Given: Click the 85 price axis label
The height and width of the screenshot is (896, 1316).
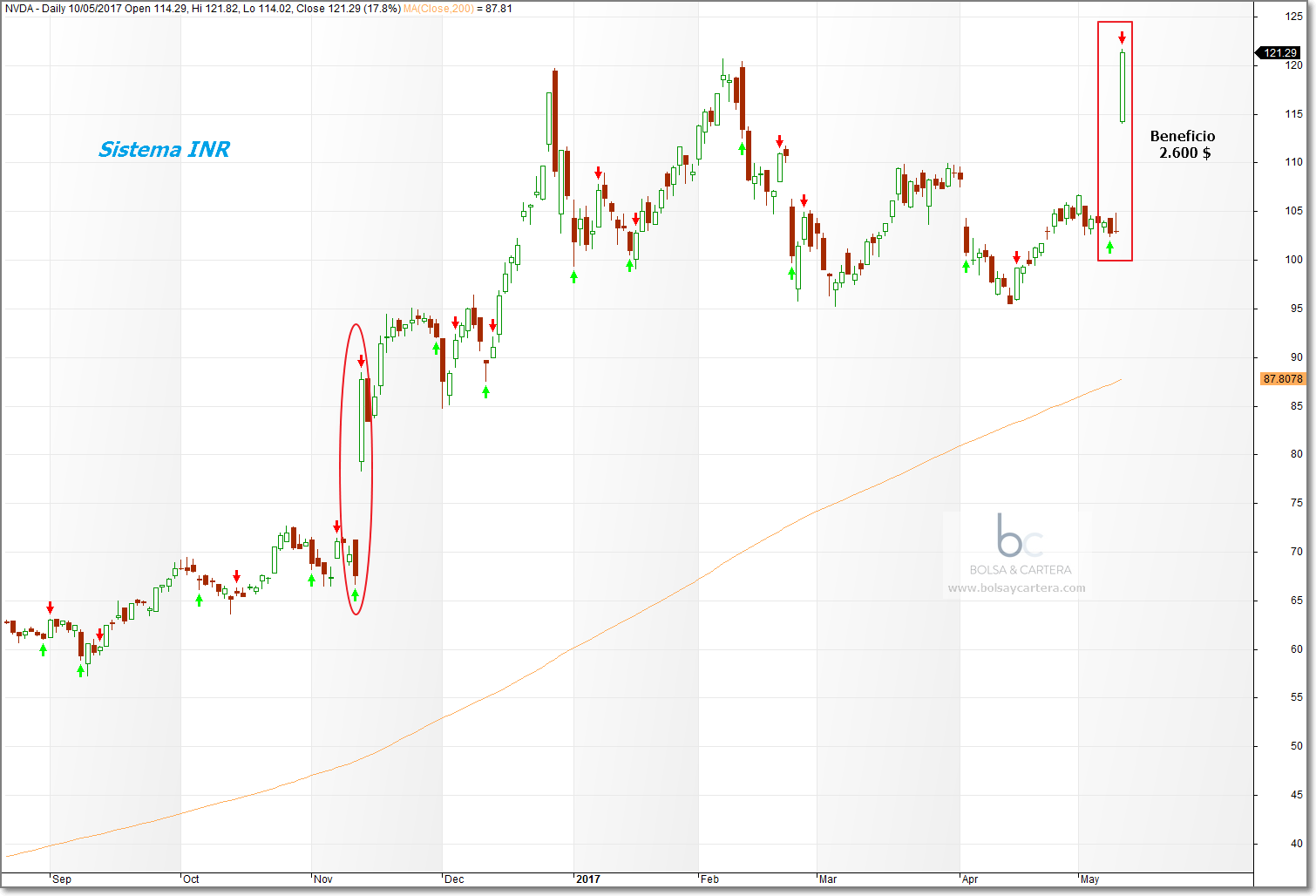Looking at the screenshot, I should tap(1297, 406).
